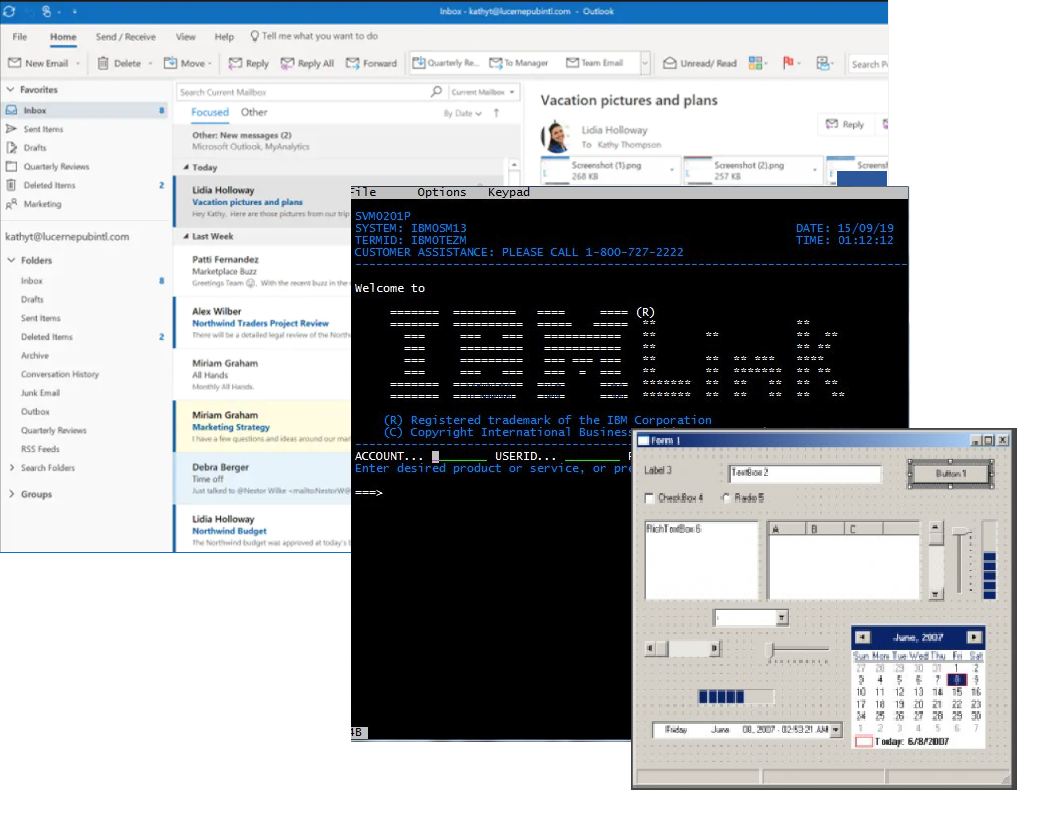Select Debra Berger's Time off email
This screenshot has width=1043, height=814.
(x=263, y=479)
